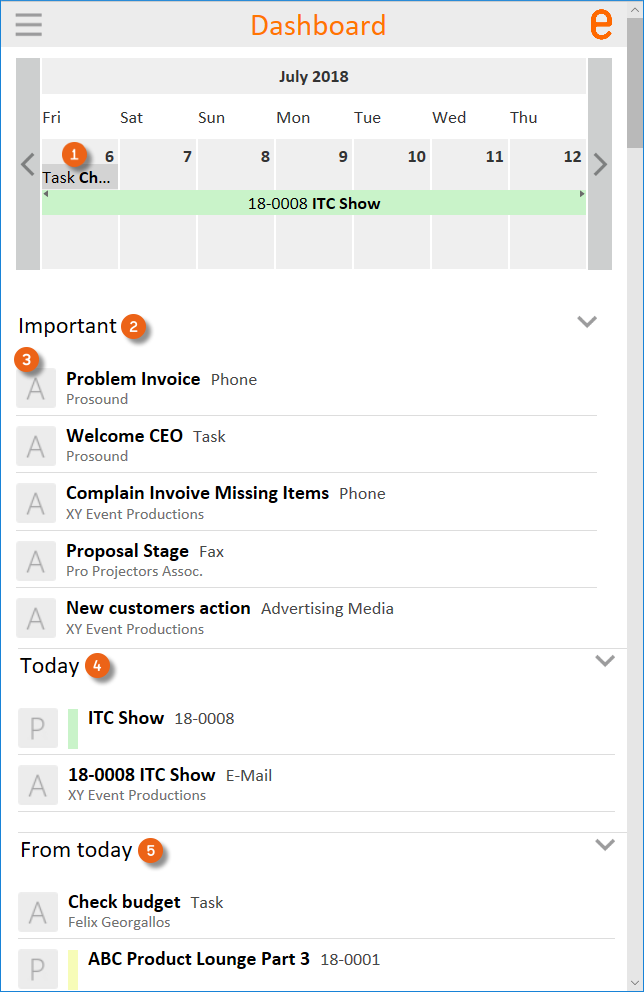Viewport: 644px width, 992px height.
Task: Go to previous week in calendar
Action: tap(28, 164)
